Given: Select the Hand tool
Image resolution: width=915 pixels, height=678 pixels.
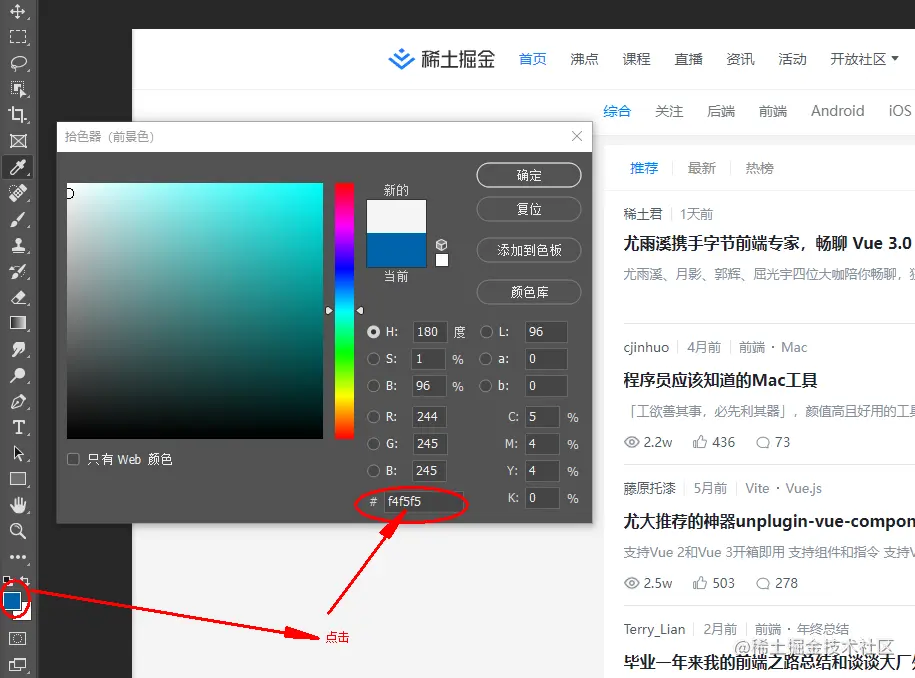Looking at the screenshot, I should (x=18, y=505).
